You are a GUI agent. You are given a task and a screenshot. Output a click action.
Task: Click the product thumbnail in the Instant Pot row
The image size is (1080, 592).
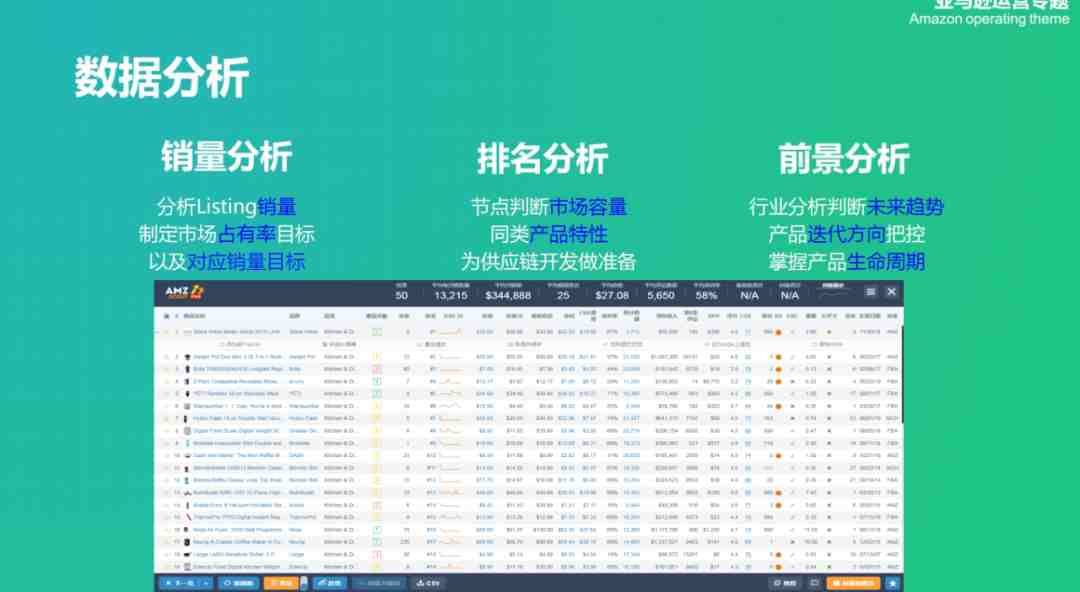(x=187, y=357)
